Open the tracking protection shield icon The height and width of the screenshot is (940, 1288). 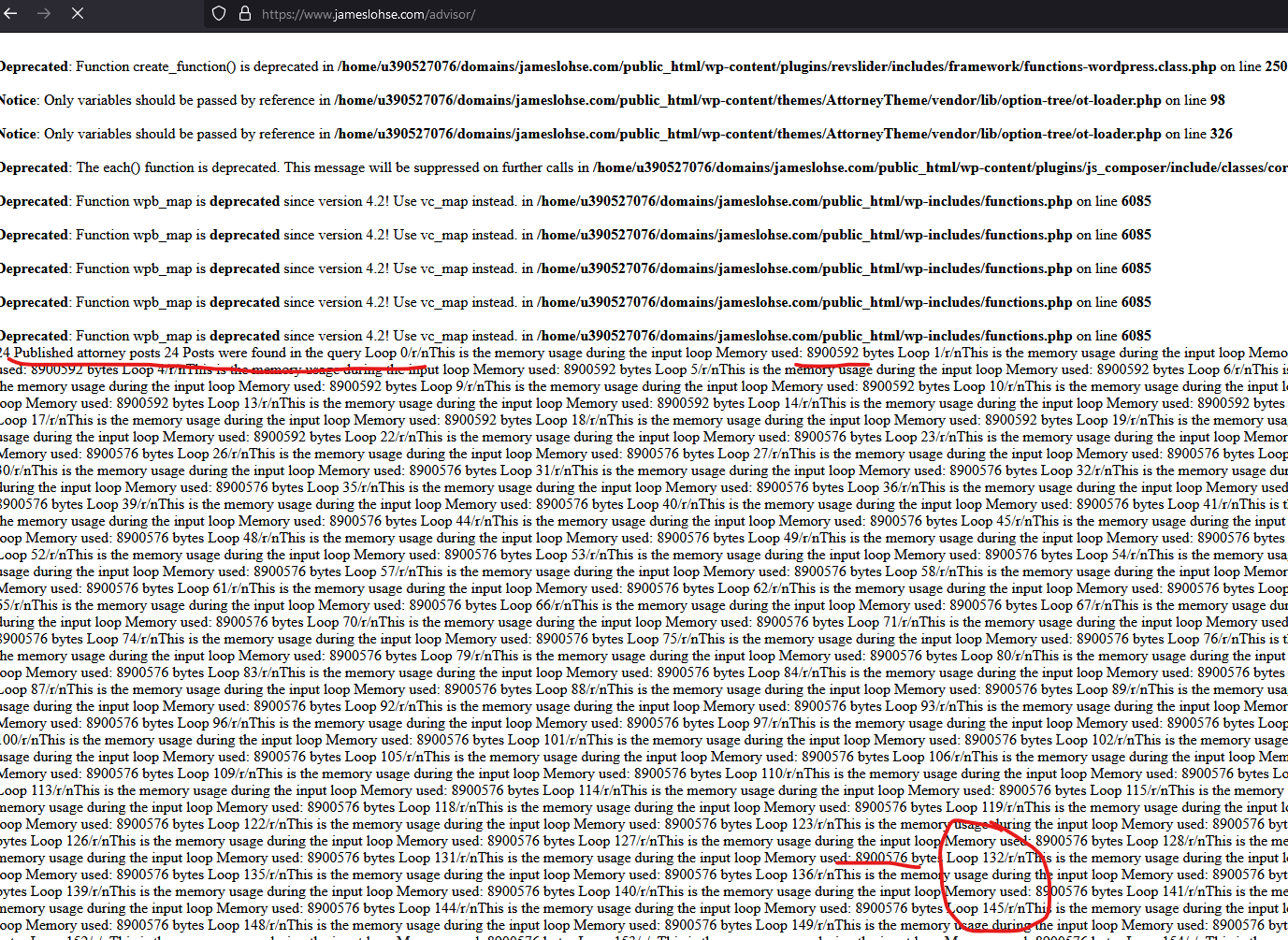[219, 14]
